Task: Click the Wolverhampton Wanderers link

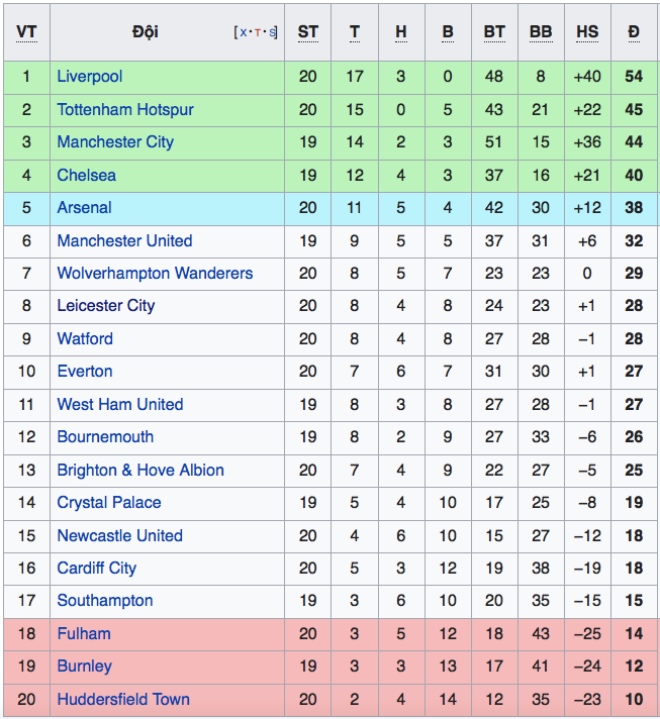Action: [x=155, y=273]
